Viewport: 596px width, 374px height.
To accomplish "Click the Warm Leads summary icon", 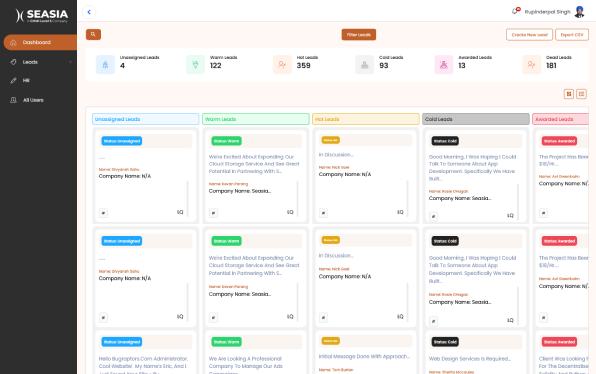I will coord(195,65).
